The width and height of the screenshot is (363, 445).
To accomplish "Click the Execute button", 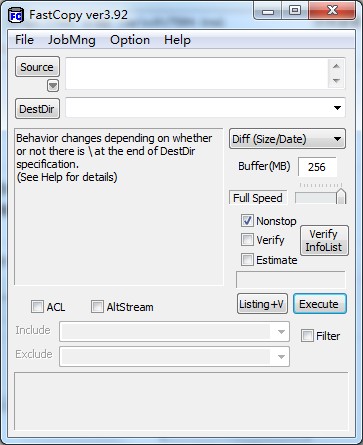I will 320,304.
